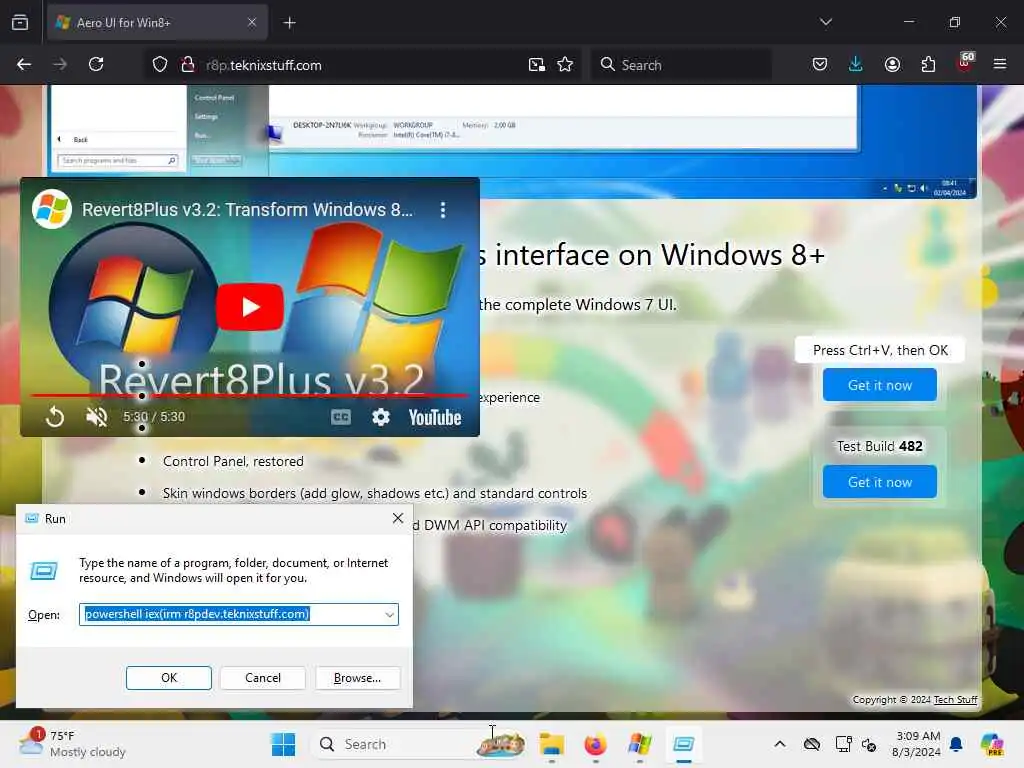Open the 3:09 AM clock and calendar

tap(916, 744)
